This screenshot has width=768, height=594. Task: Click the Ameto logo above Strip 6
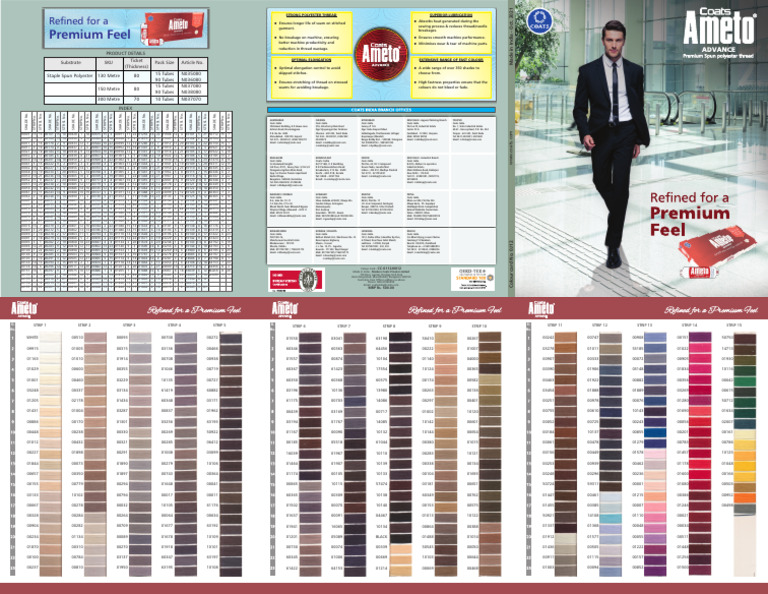click(285, 309)
